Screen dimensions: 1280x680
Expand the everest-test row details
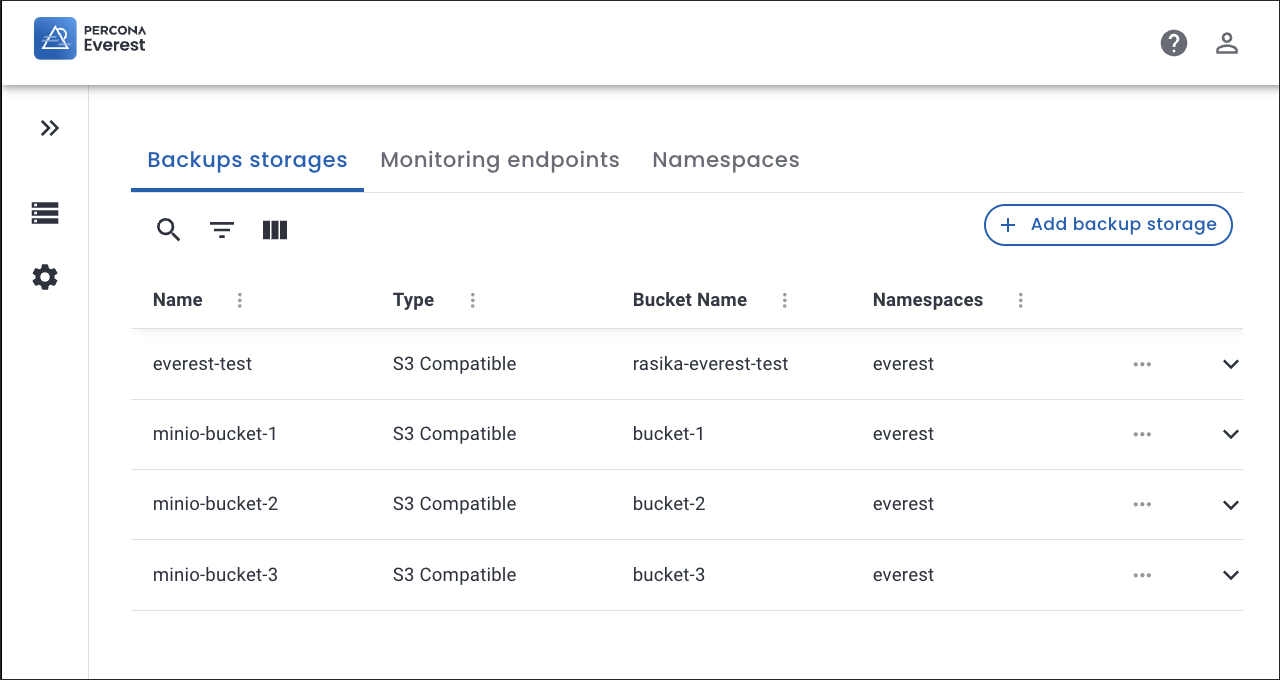point(1231,364)
